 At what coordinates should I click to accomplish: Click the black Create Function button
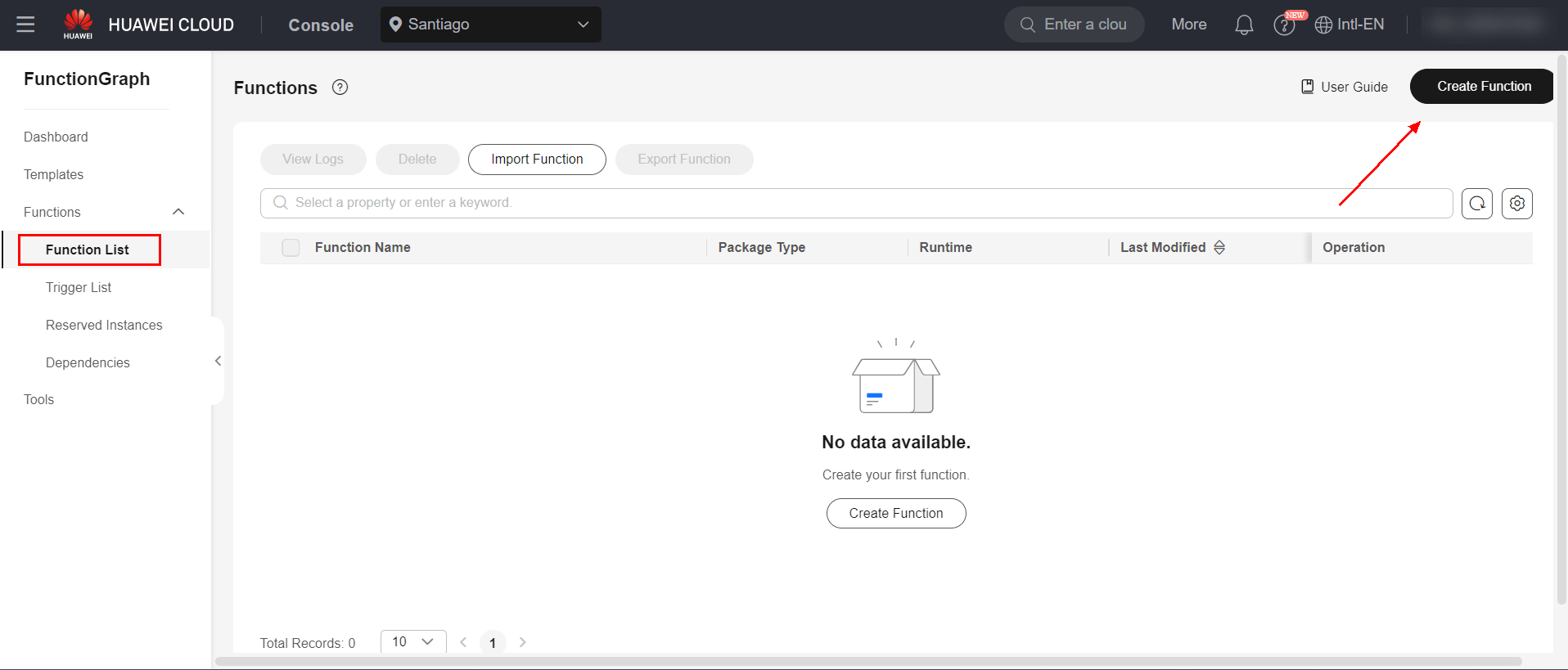pos(1483,87)
